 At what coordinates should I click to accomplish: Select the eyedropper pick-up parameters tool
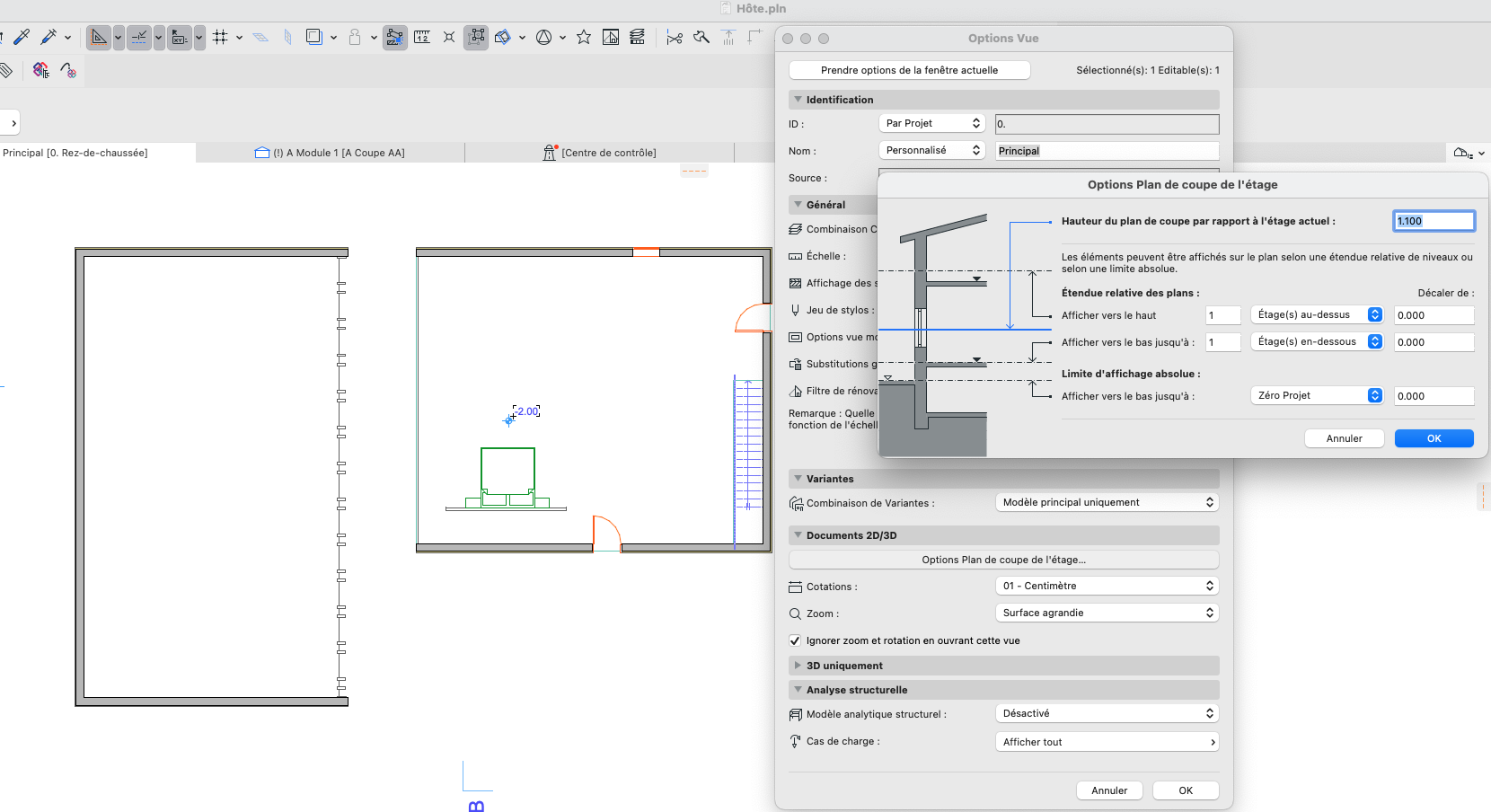[22, 37]
